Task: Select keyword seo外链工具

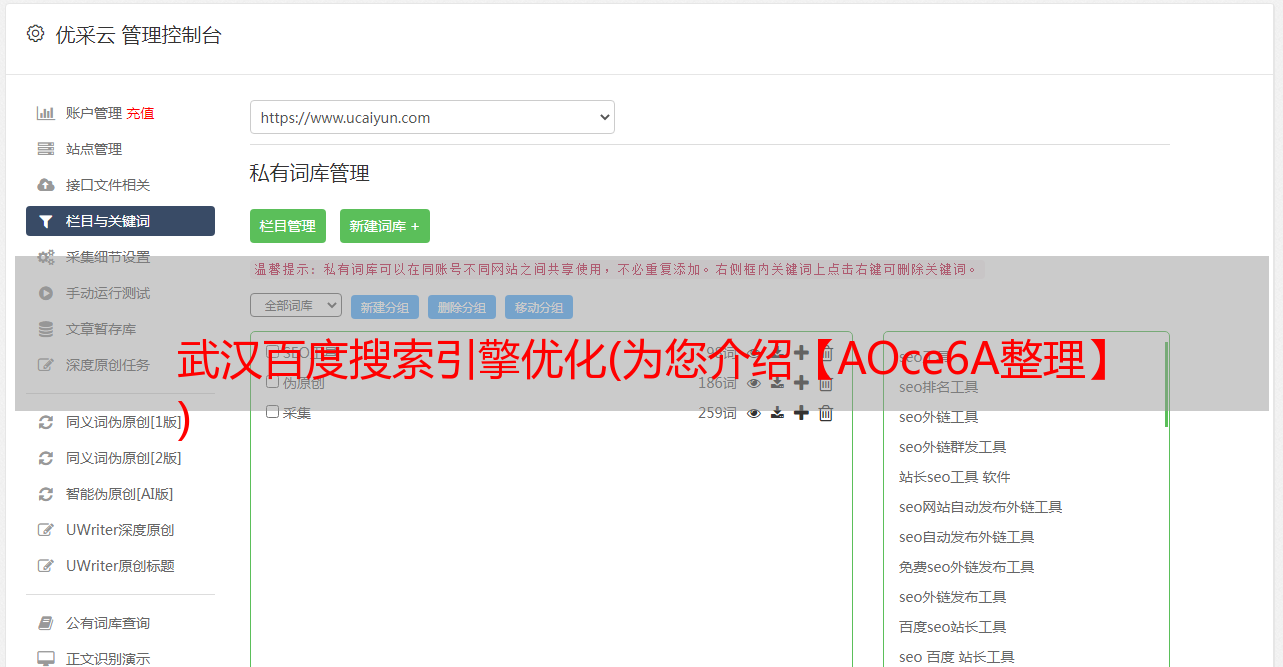Action: click(x=939, y=417)
